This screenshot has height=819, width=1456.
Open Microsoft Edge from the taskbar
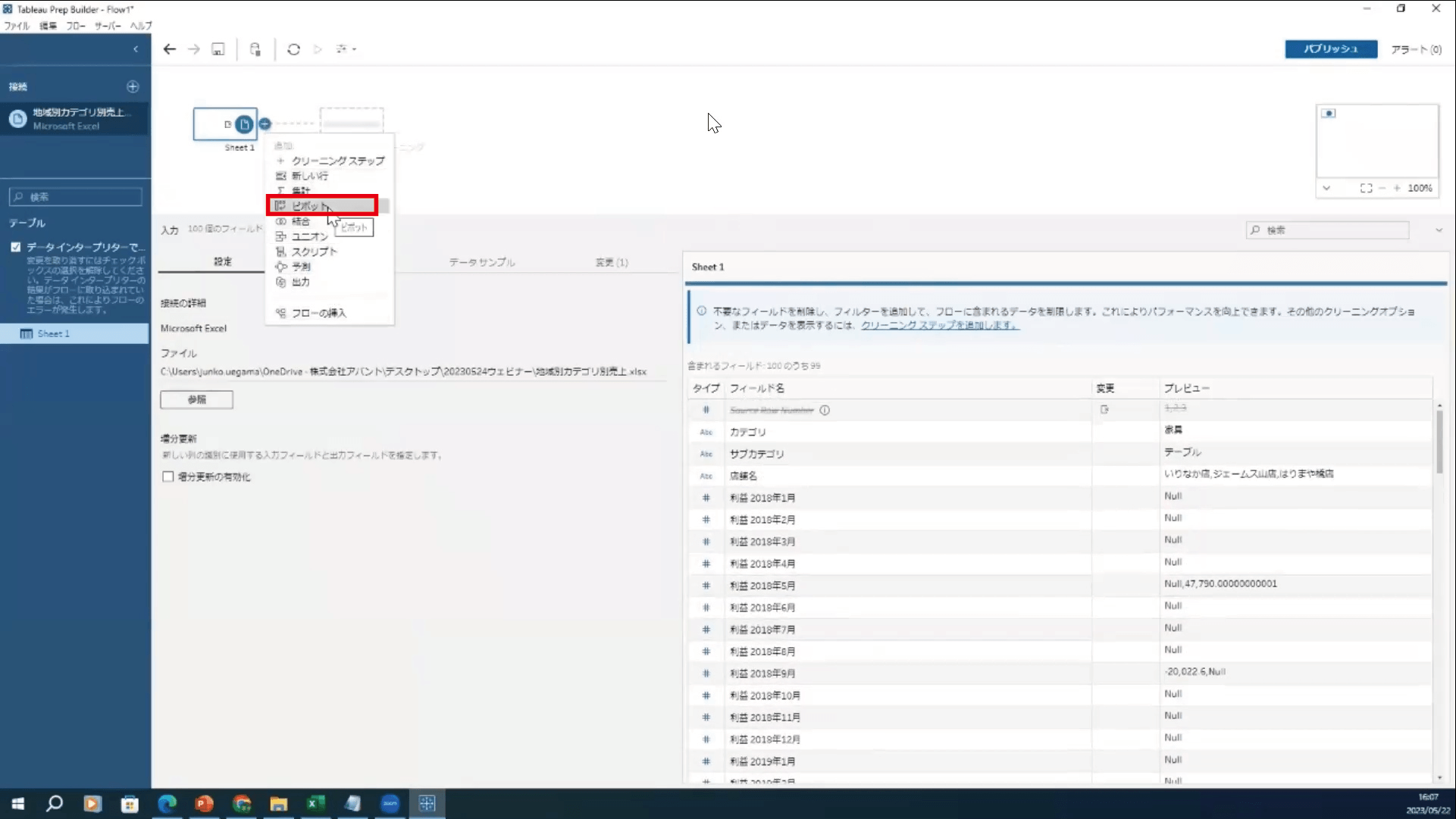[167, 803]
